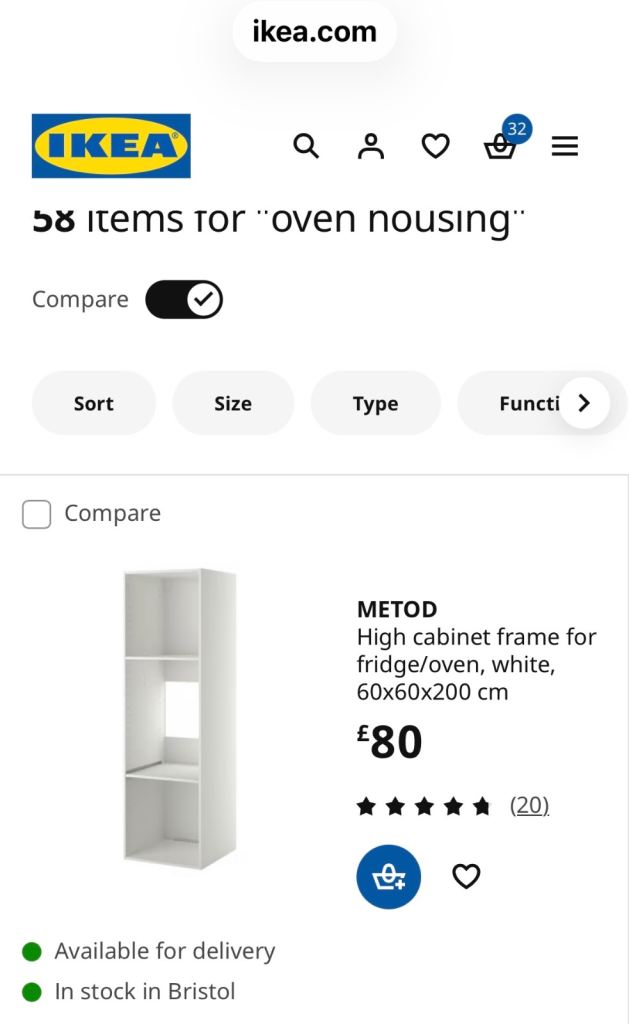
Task: Add METOD cabinet frame to basket
Action: [x=388, y=877]
